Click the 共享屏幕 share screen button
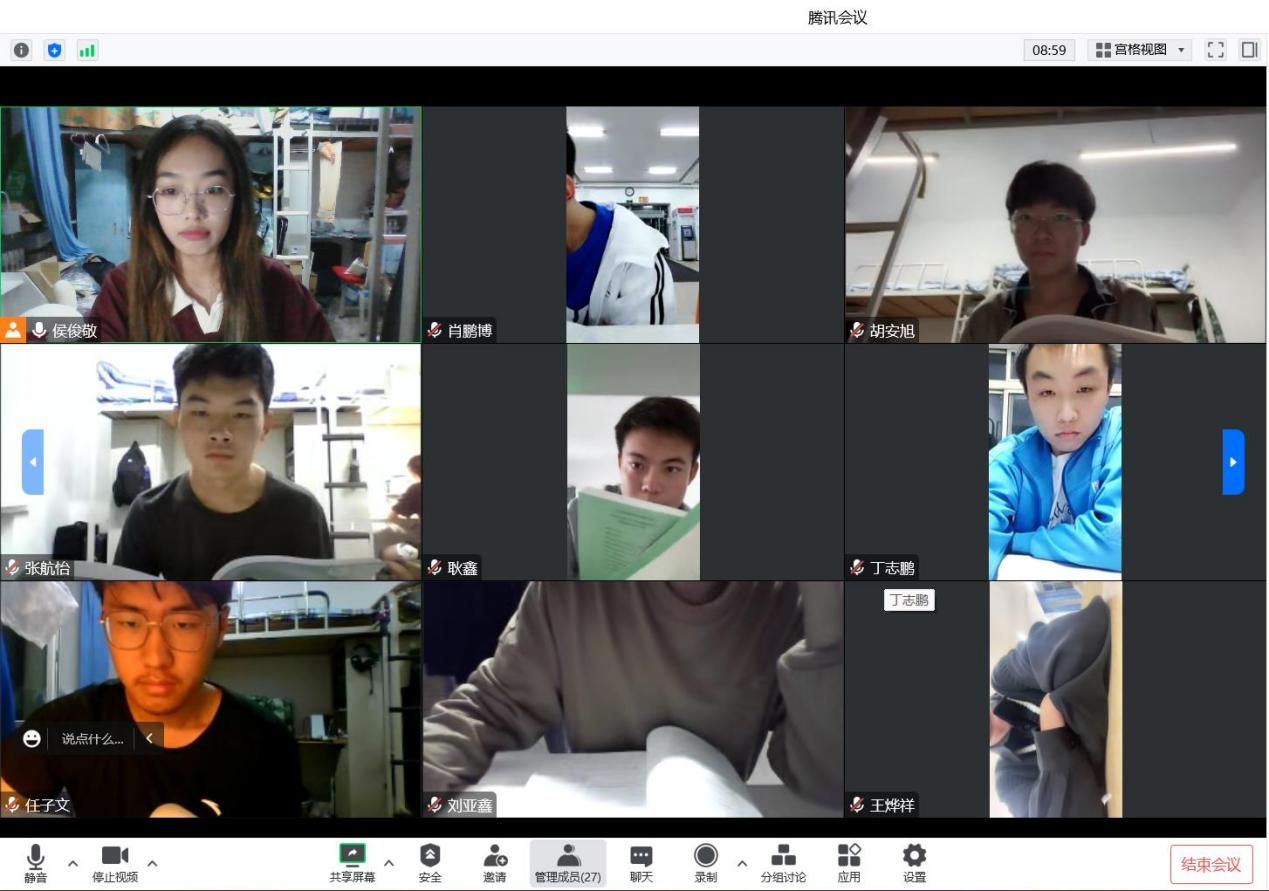The height and width of the screenshot is (891, 1269). point(352,863)
